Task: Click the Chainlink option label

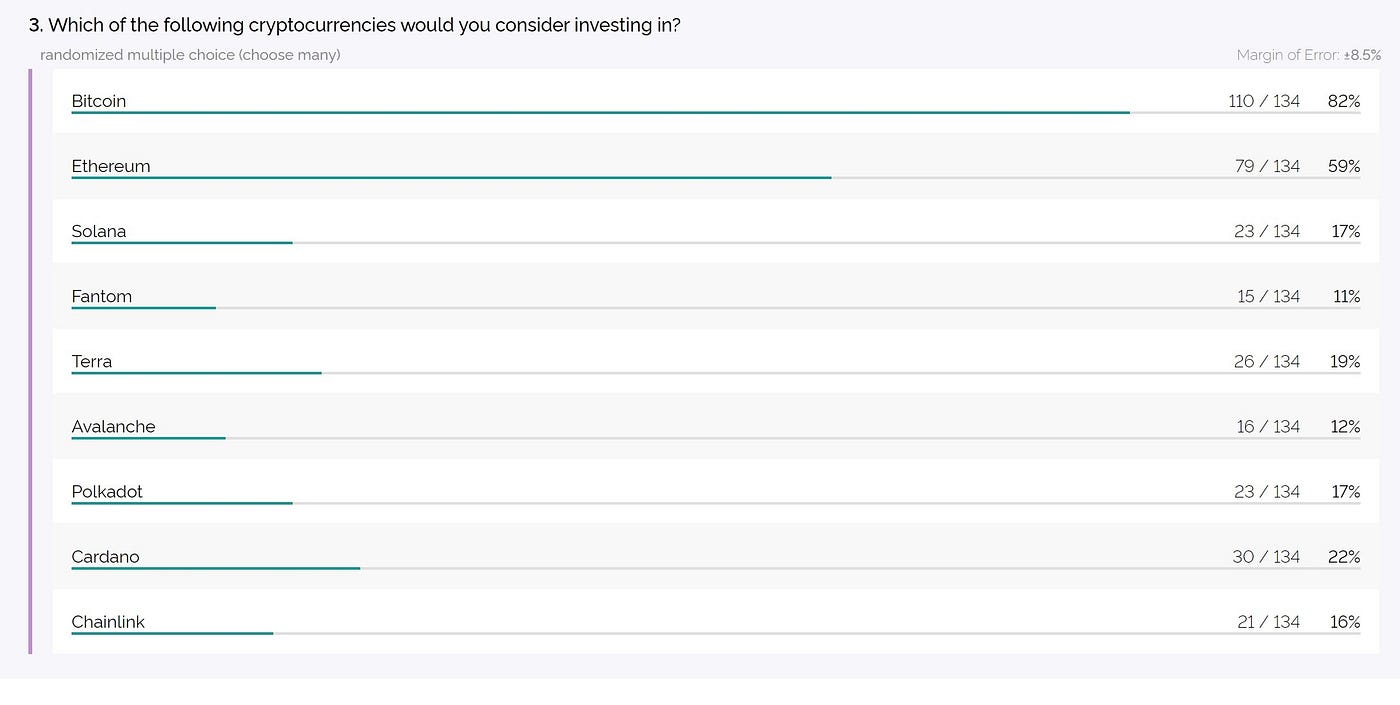Action: pos(108,621)
